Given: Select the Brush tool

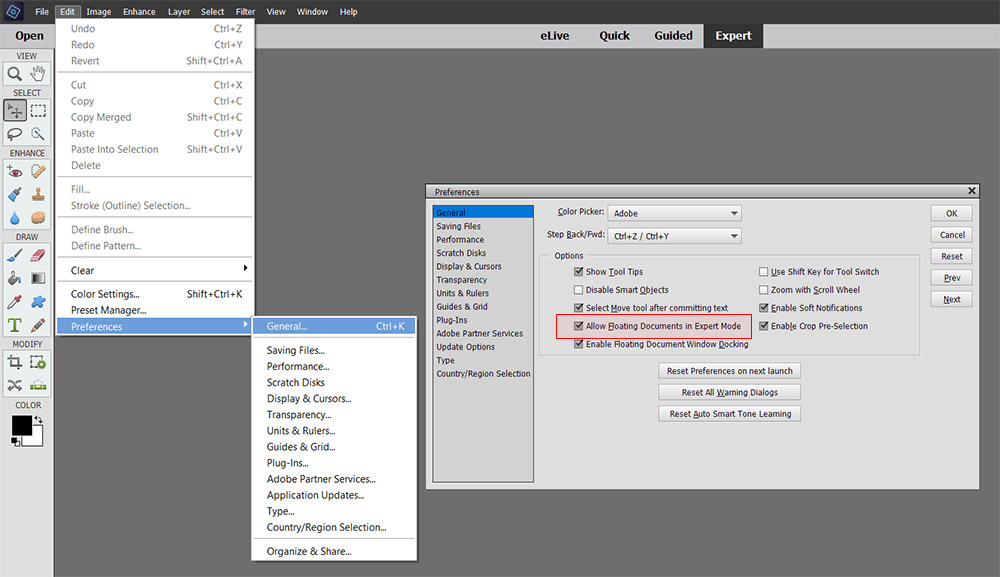Looking at the screenshot, I should (x=15, y=255).
